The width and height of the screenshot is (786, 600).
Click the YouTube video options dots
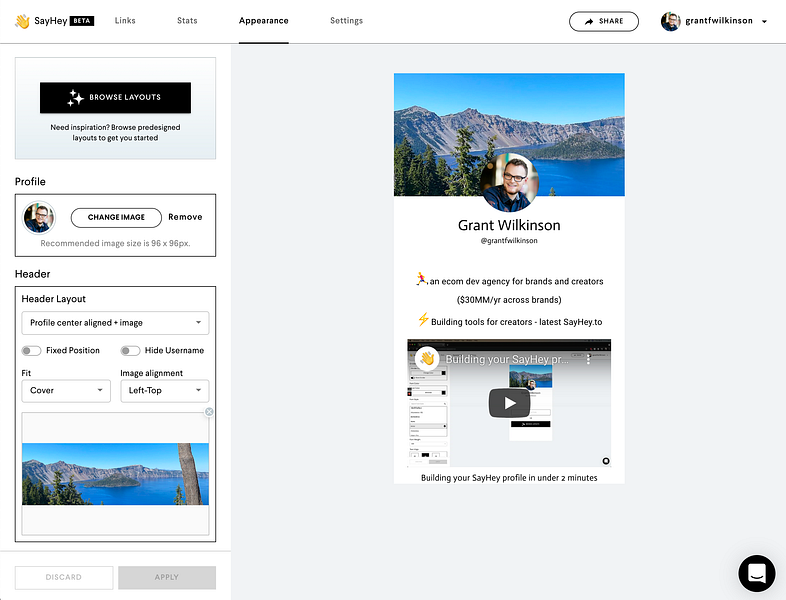pos(588,359)
